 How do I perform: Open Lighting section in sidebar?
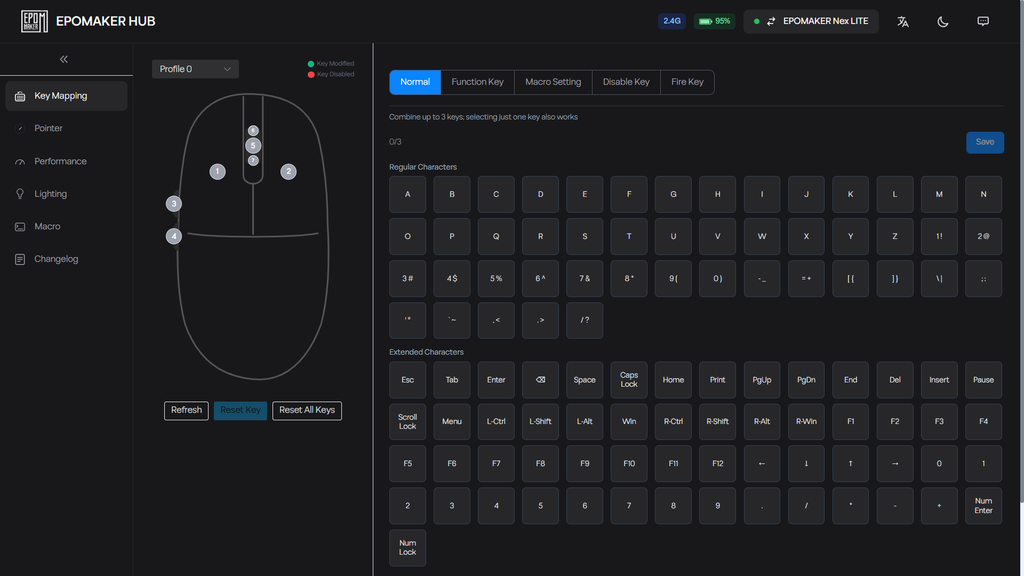(x=66, y=194)
